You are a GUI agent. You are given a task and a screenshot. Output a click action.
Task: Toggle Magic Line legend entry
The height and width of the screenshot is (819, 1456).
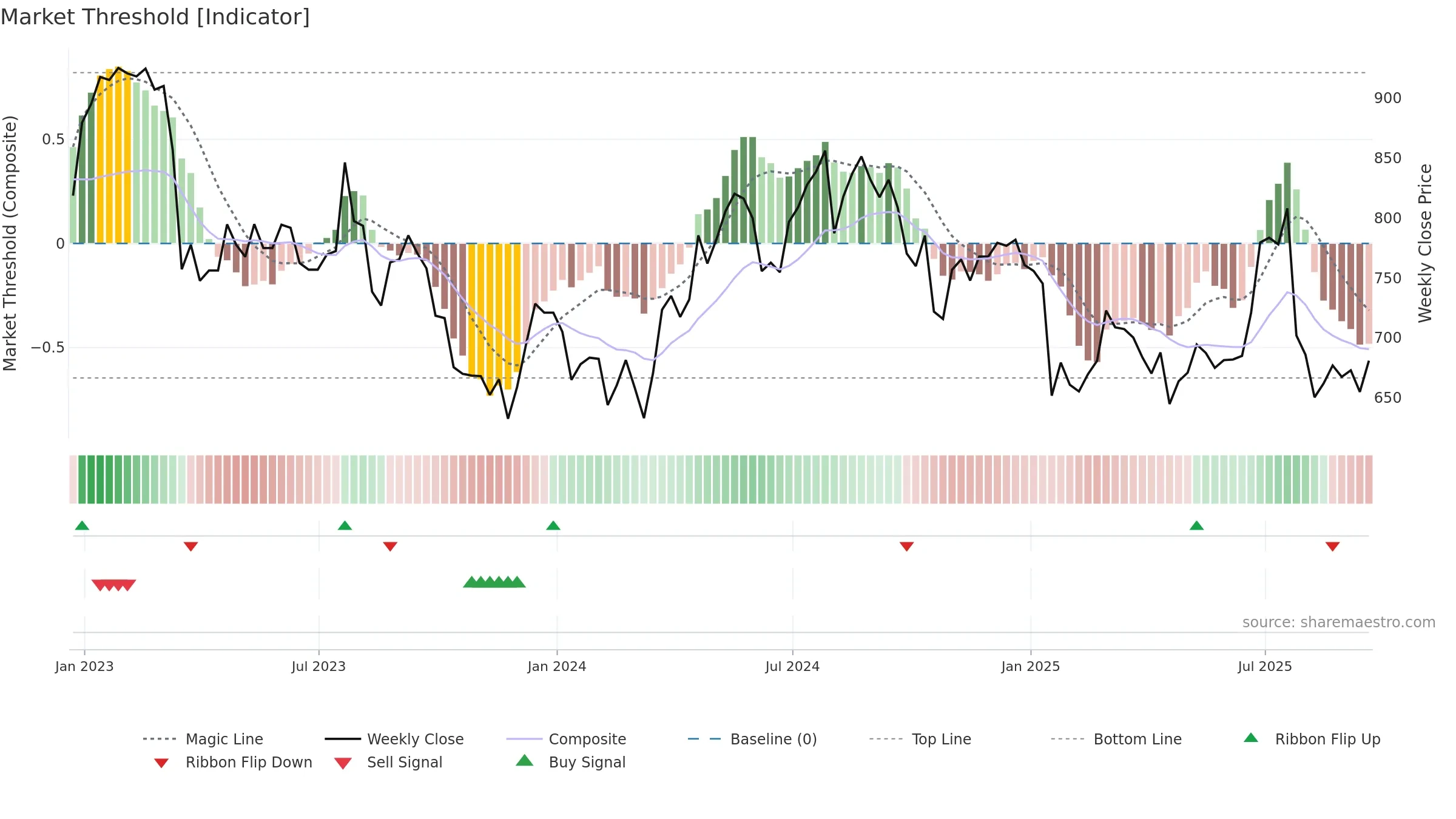coord(203,739)
